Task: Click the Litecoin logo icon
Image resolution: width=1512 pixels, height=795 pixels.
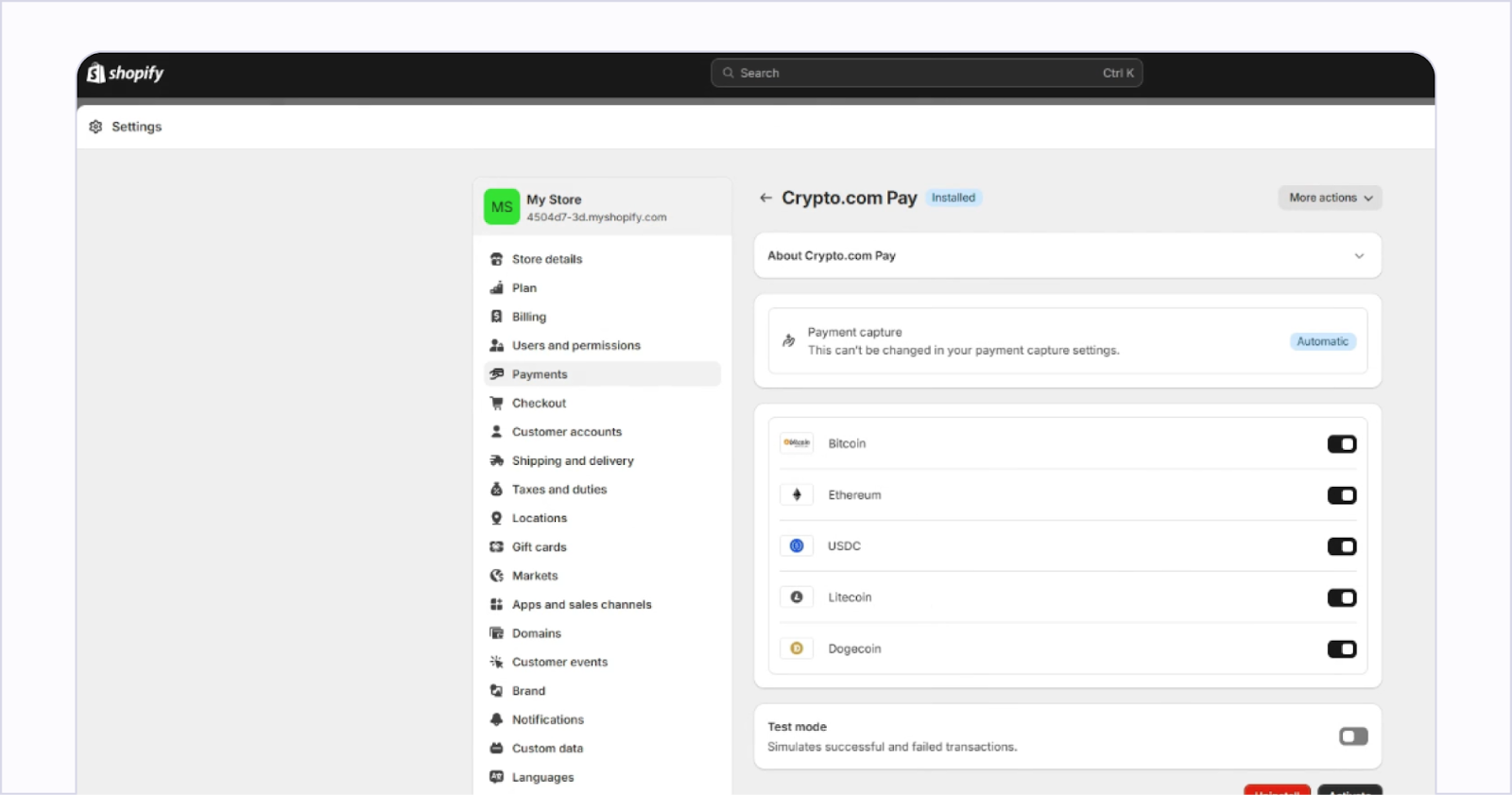Action: click(797, 597)
